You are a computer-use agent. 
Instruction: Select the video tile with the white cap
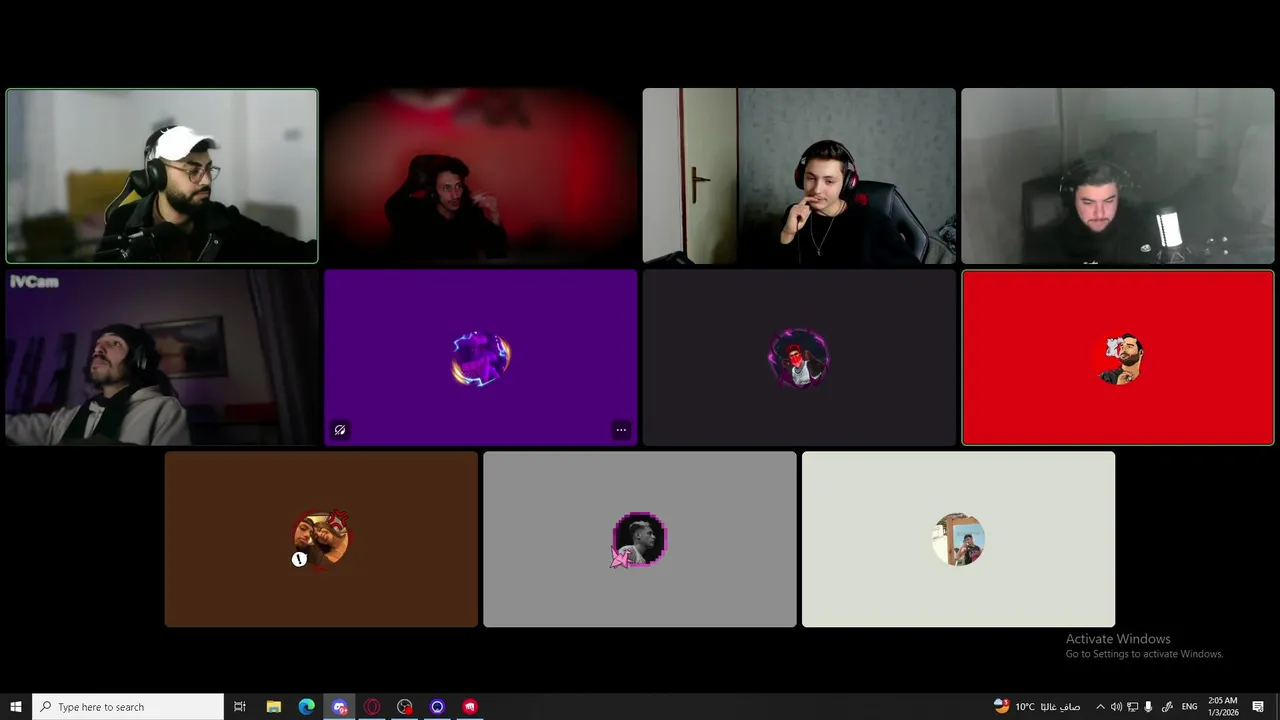coord(162,176)
